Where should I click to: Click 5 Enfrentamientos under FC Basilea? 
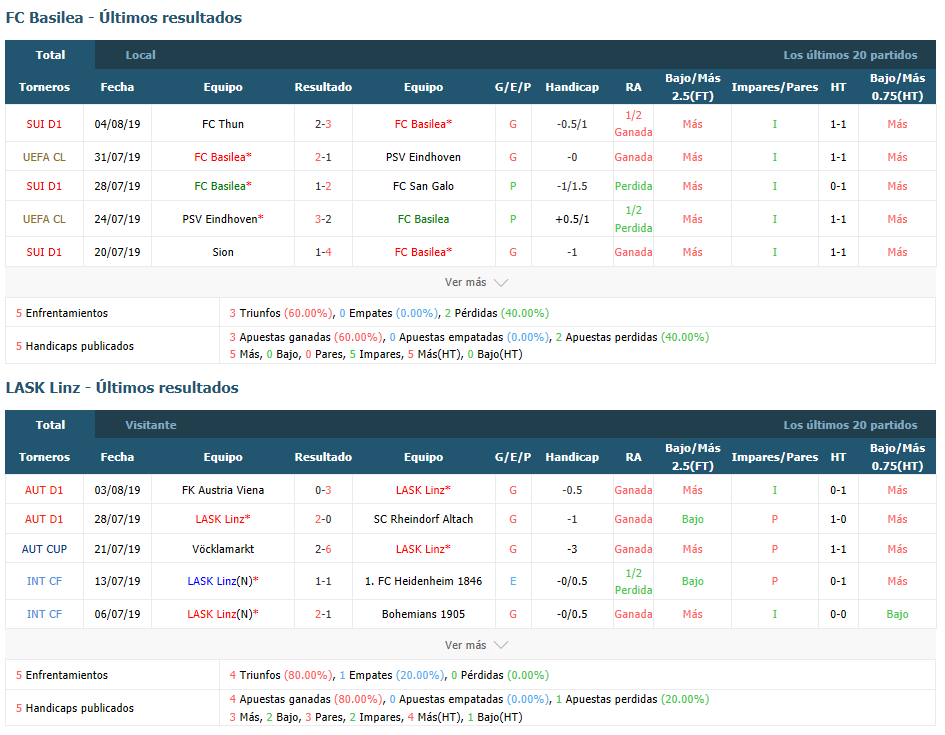pos(61,313)
